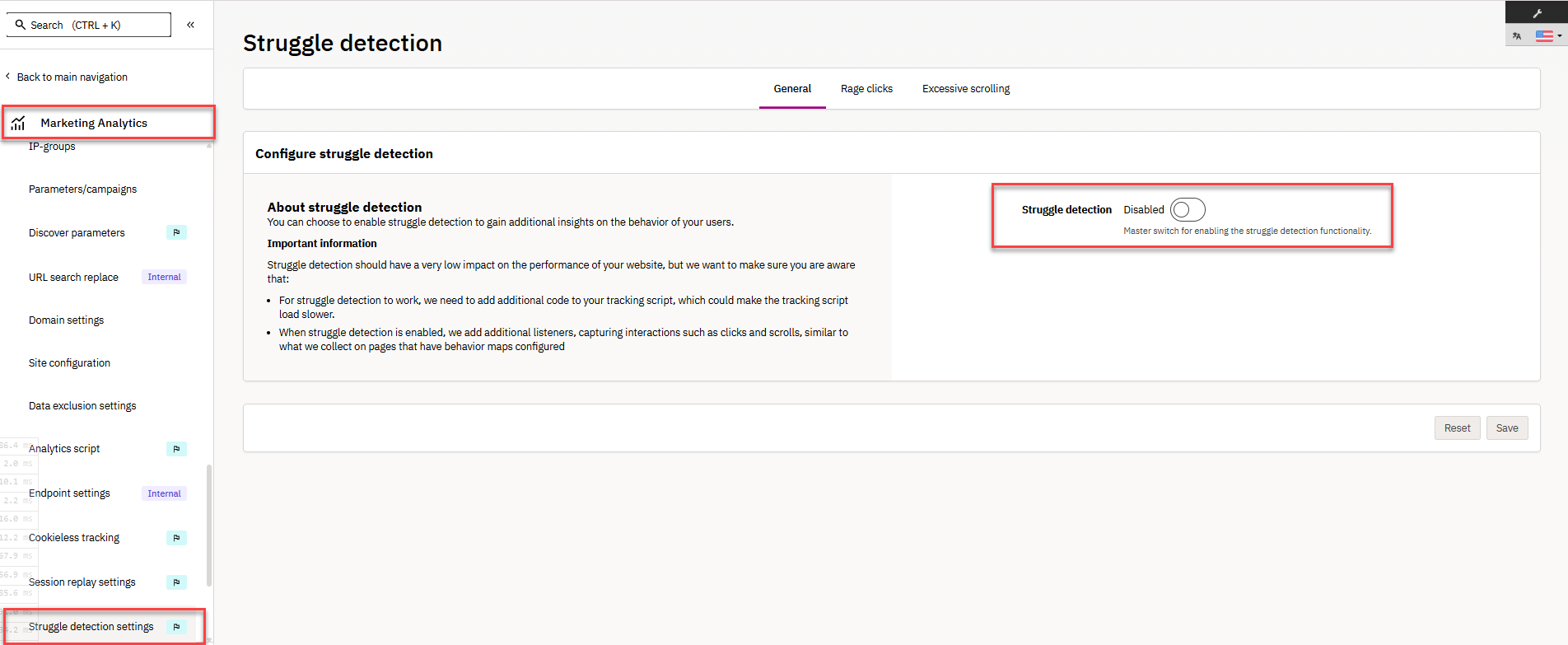This screenshot has height=645, width=1568.
Task: Click the Important information text
Action: coord(322,244)
